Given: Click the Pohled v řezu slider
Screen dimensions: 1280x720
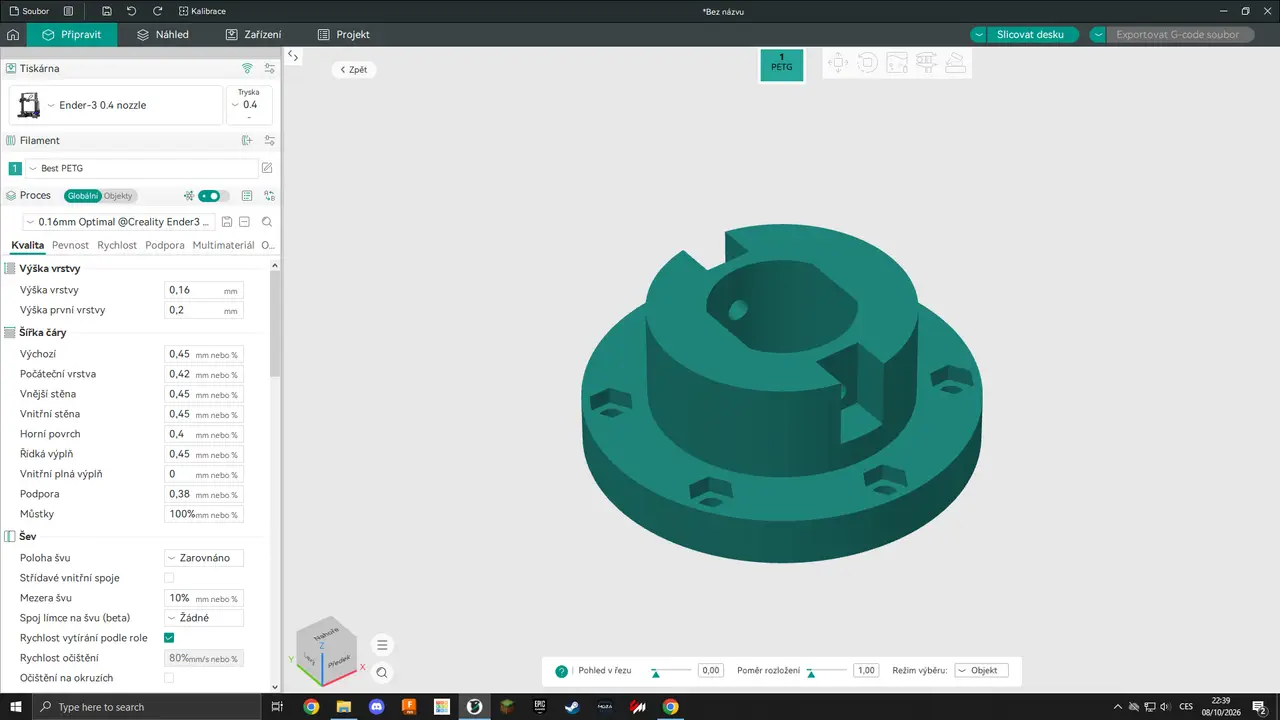Looking at the screenshot, I should coord(671,671).
